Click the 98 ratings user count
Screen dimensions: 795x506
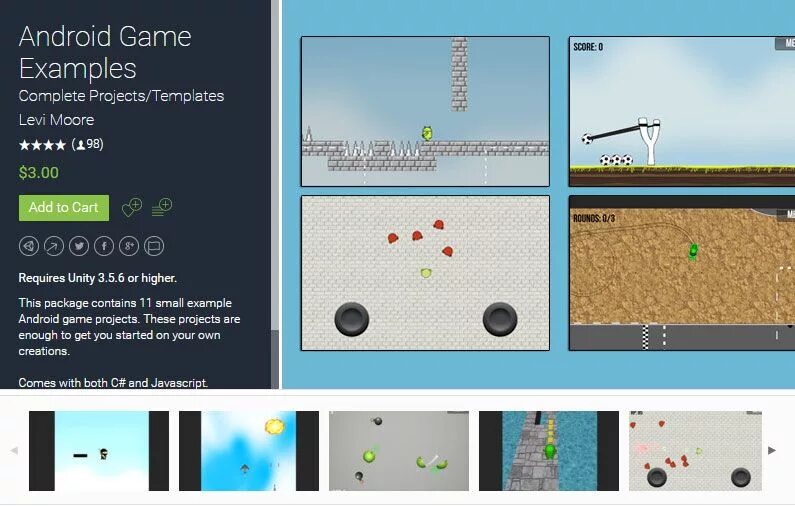point(88,144)
